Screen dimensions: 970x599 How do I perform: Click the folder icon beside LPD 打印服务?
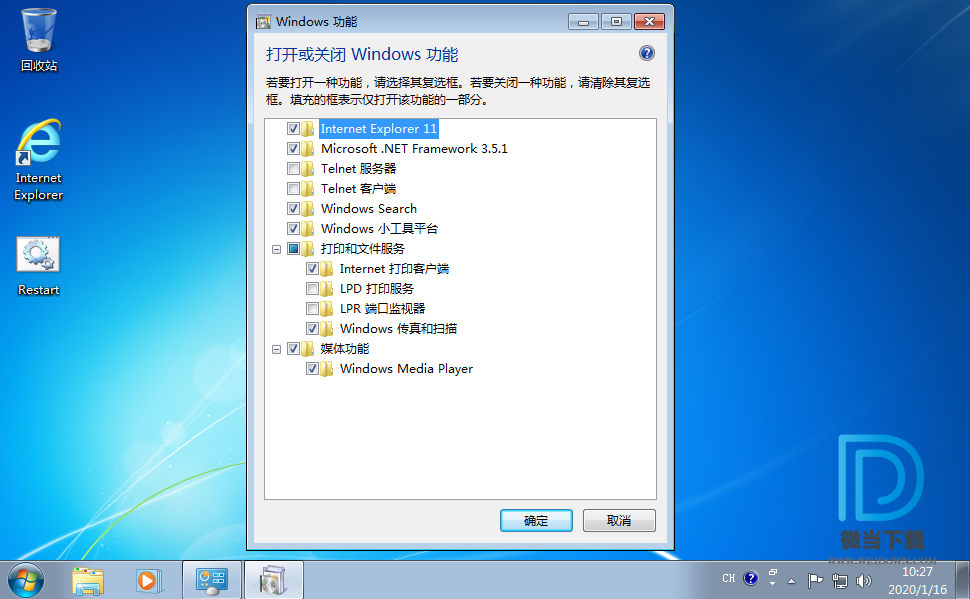coord(327,288)
